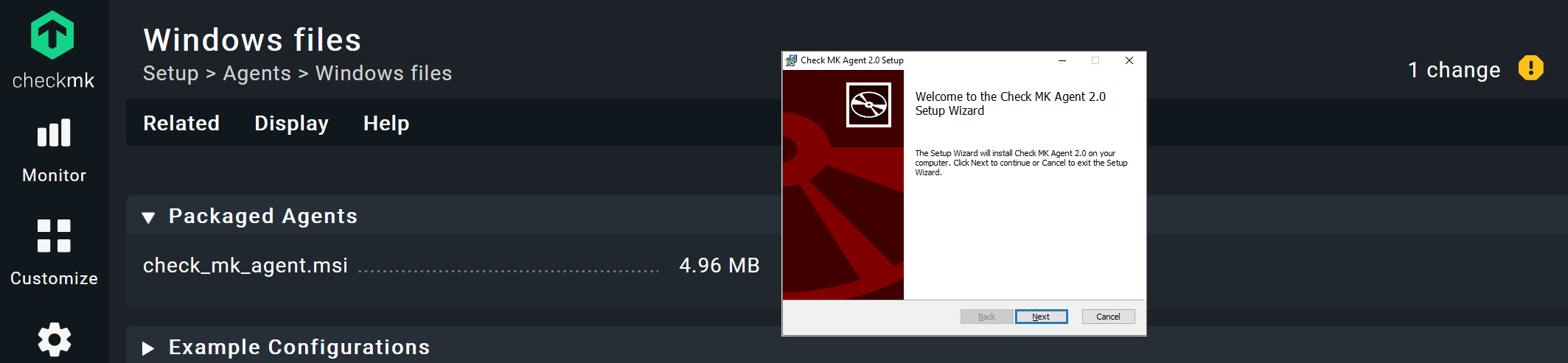Click the disc image in Setup Wizard
The height and width of the screenshot is (363, 1568).
coord(868,105)
